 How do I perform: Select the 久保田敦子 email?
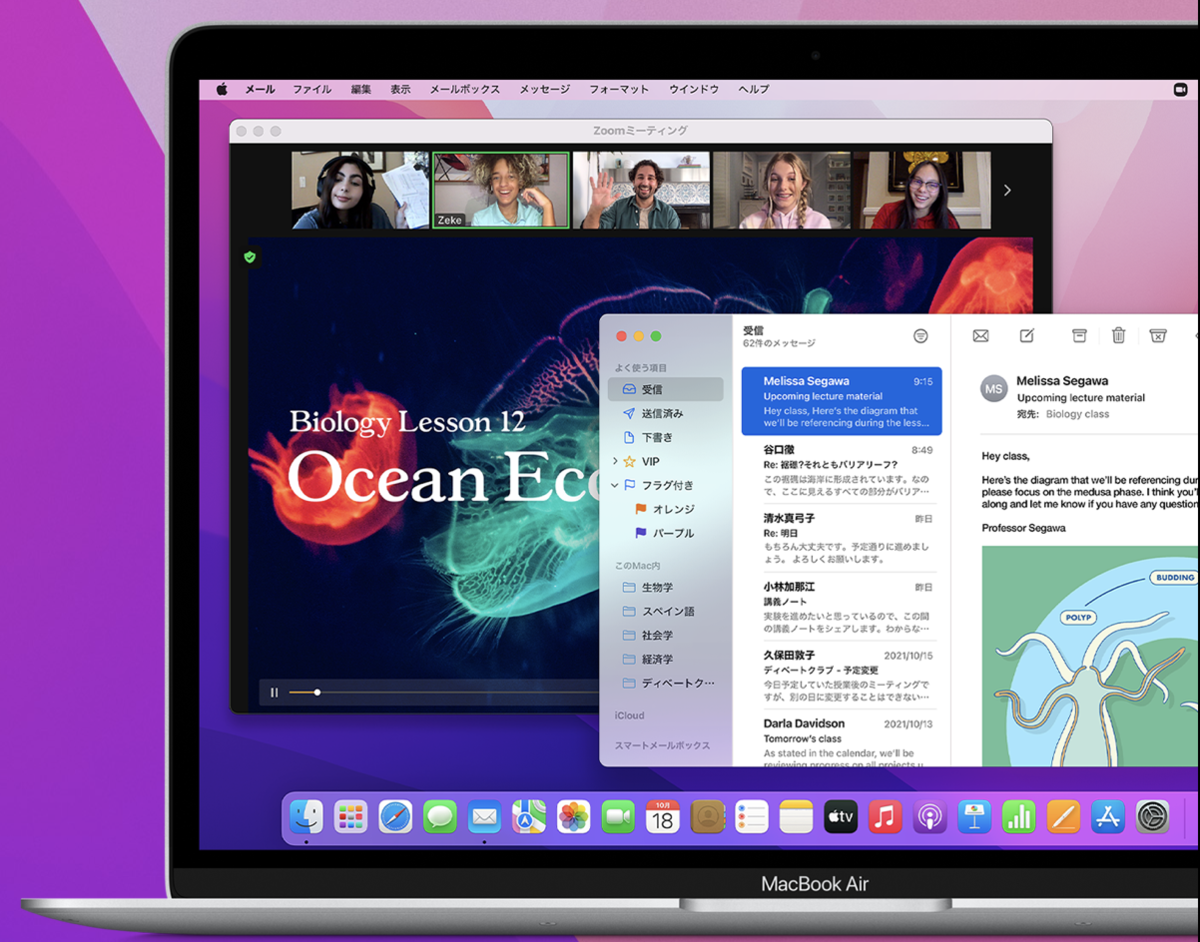point(841,675)
